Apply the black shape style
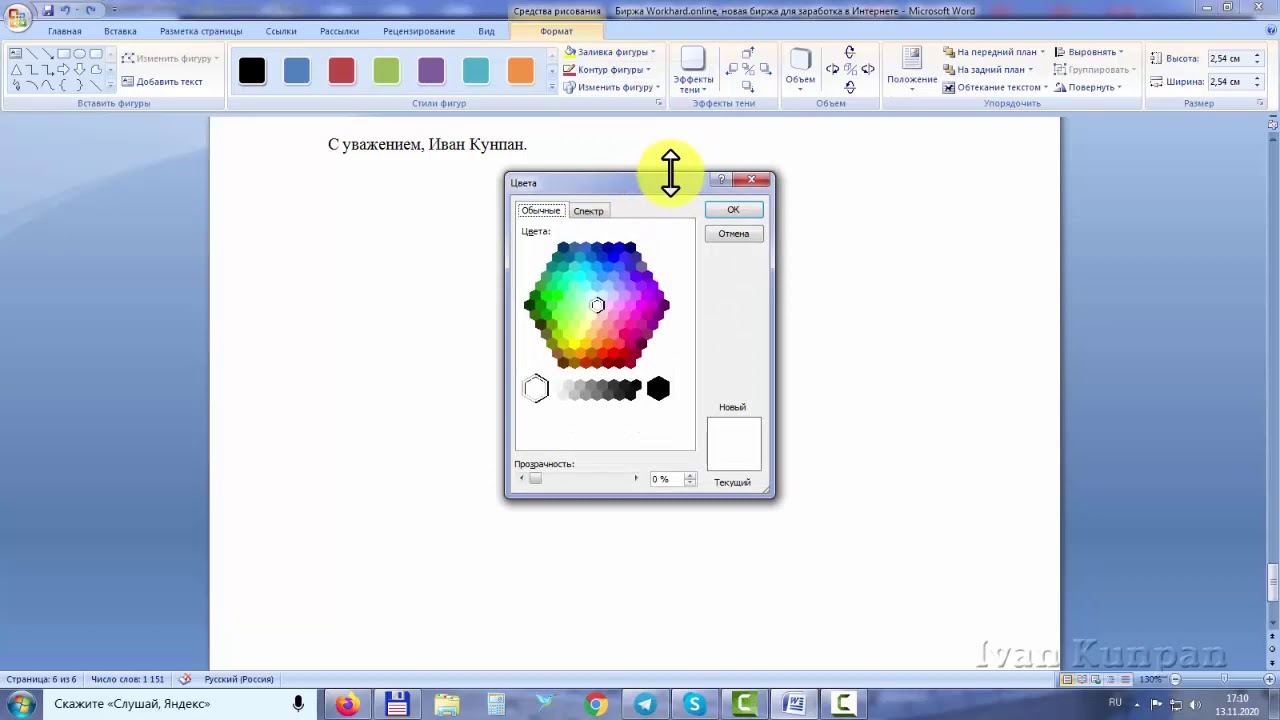The height and width of the screenshot is (720, 1280). tap(252, 71)
